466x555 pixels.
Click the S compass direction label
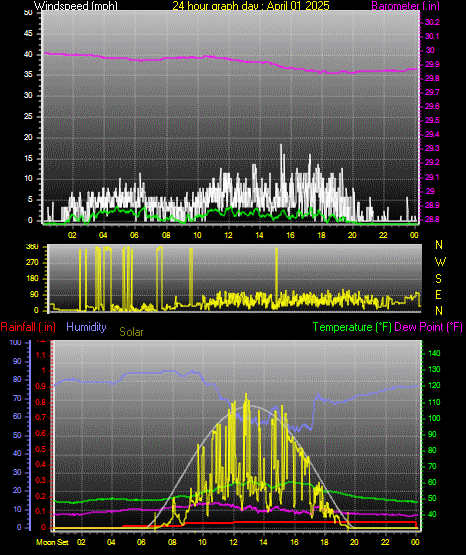(x=438, y=279)
